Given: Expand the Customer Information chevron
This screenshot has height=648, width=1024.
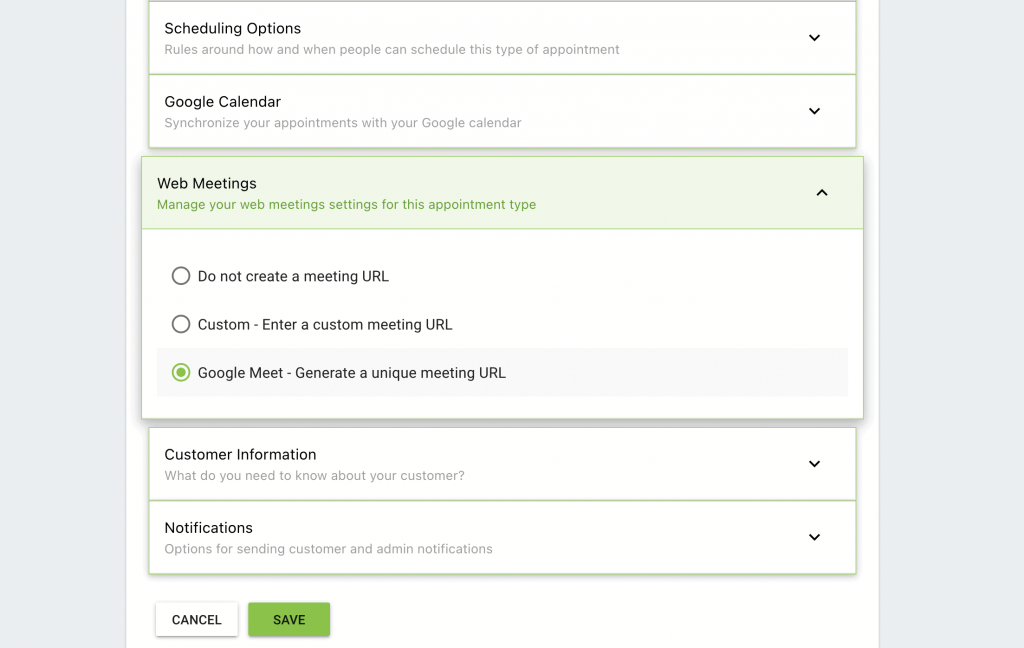Looking at the screenshot, I should tap(814, 464).
